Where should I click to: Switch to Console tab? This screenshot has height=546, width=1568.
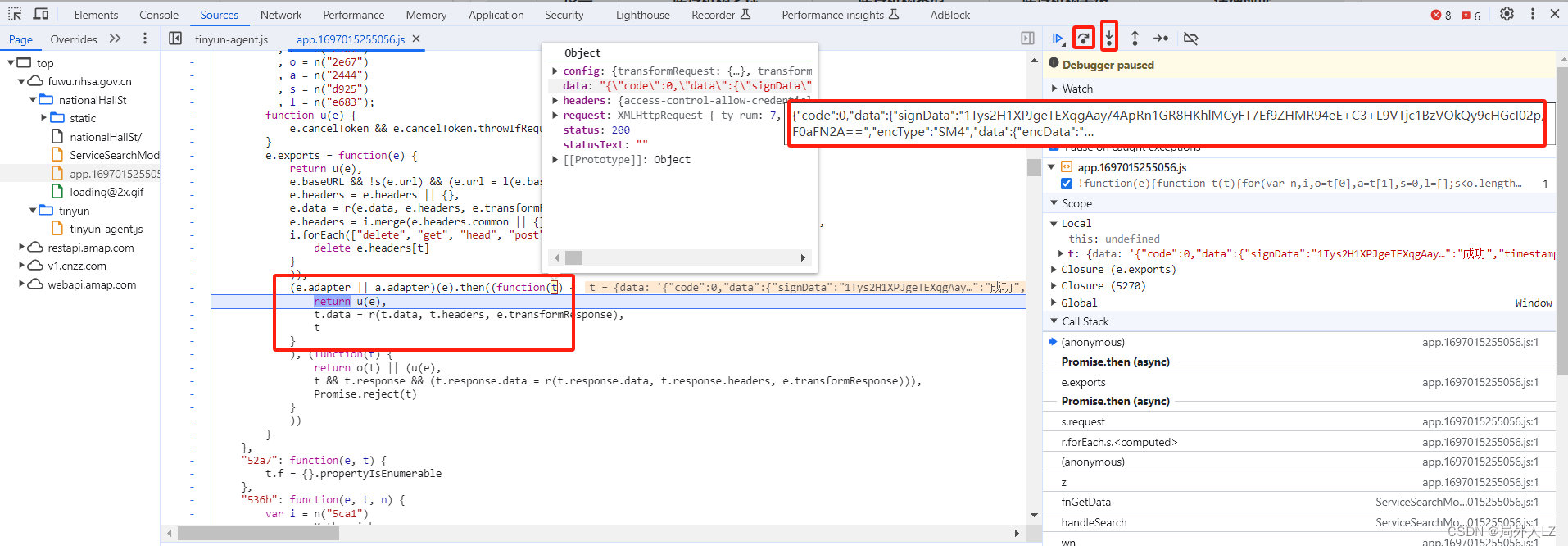click(159, 15)
